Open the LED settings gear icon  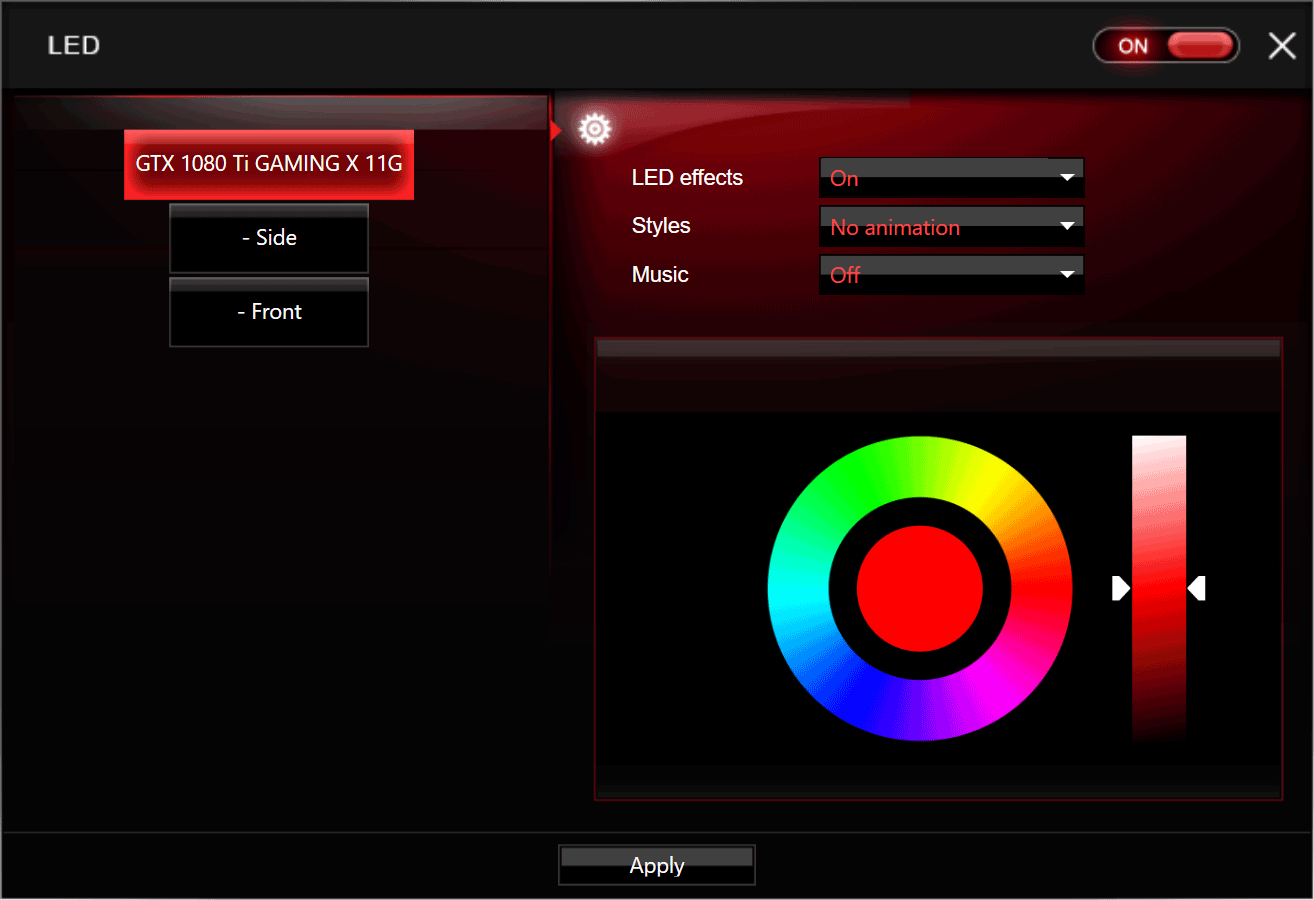pos(594,129)
